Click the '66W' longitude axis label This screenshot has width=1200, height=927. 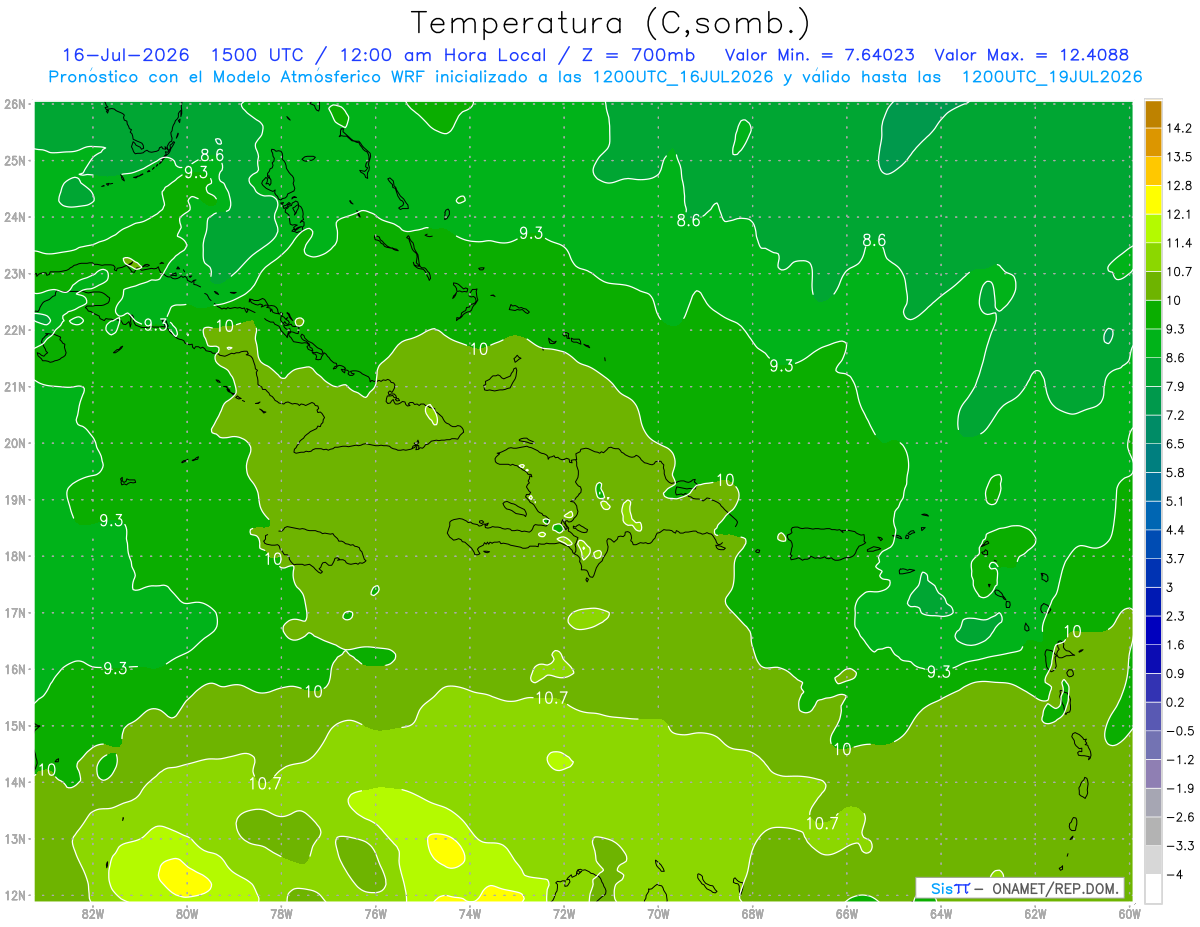846,914
